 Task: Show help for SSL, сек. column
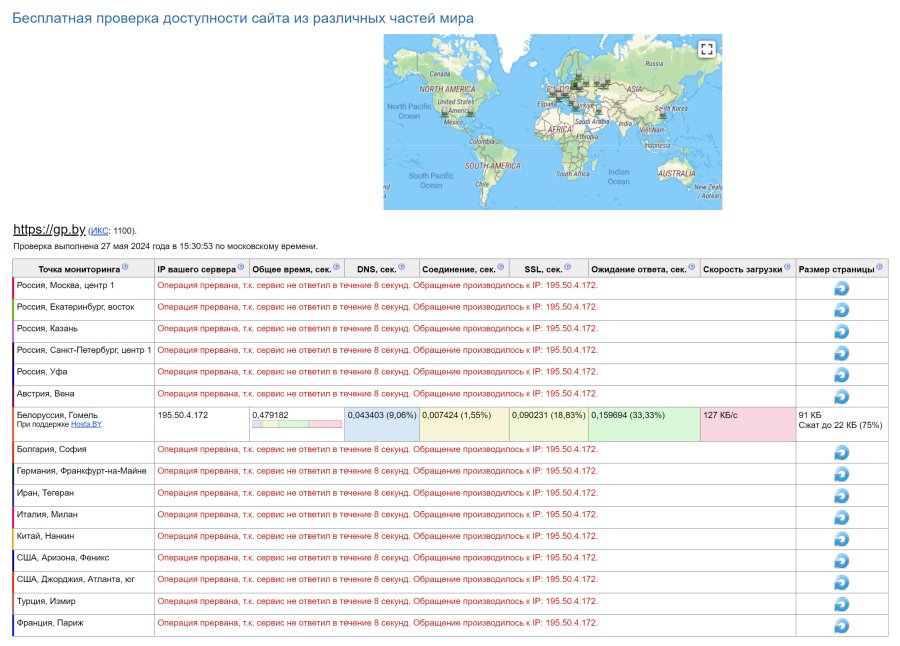coord(566,268)
